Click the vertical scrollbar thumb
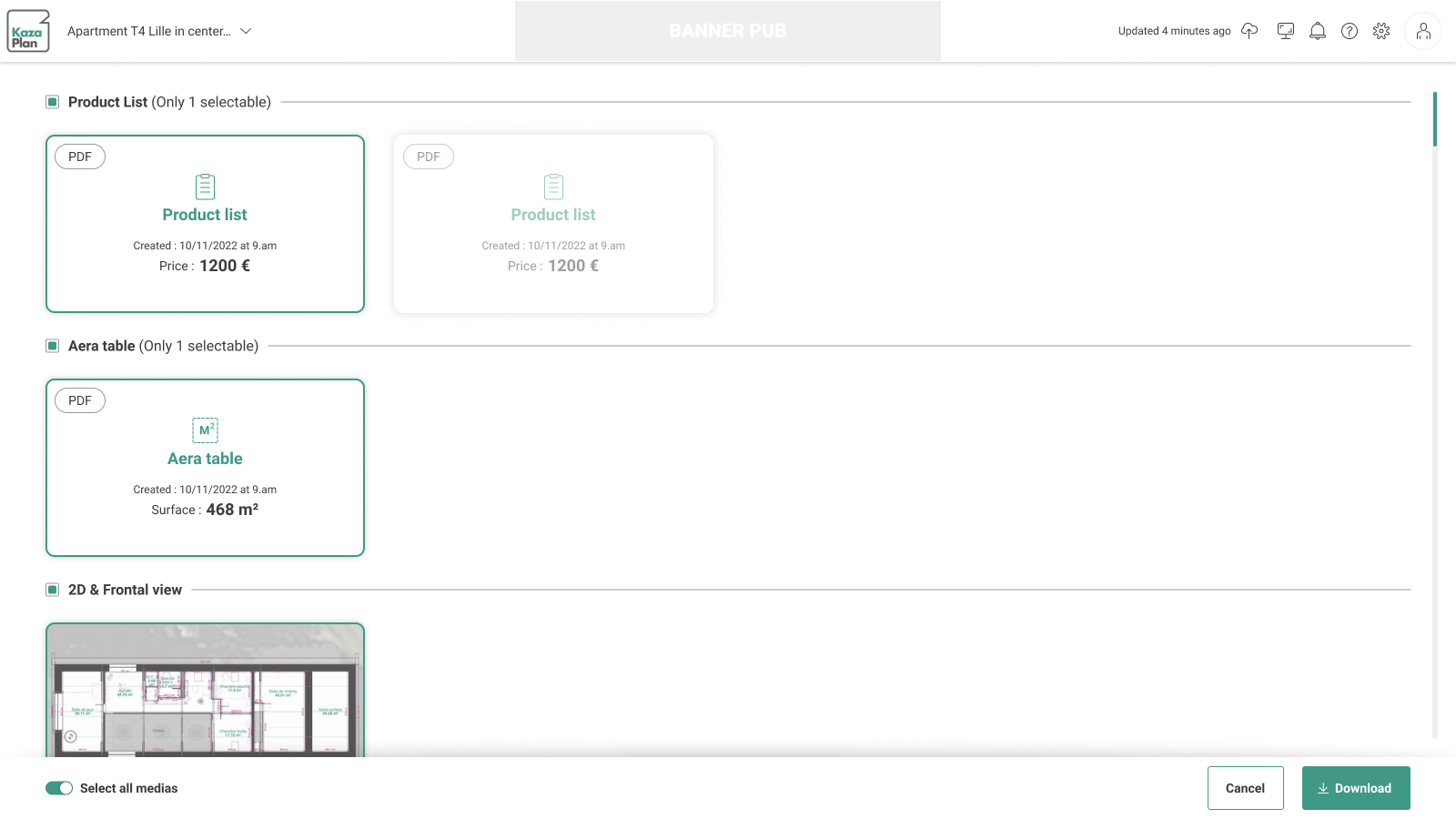Image resolution: width=1456 pixels, height=819 pixels. coord(1435,119)
